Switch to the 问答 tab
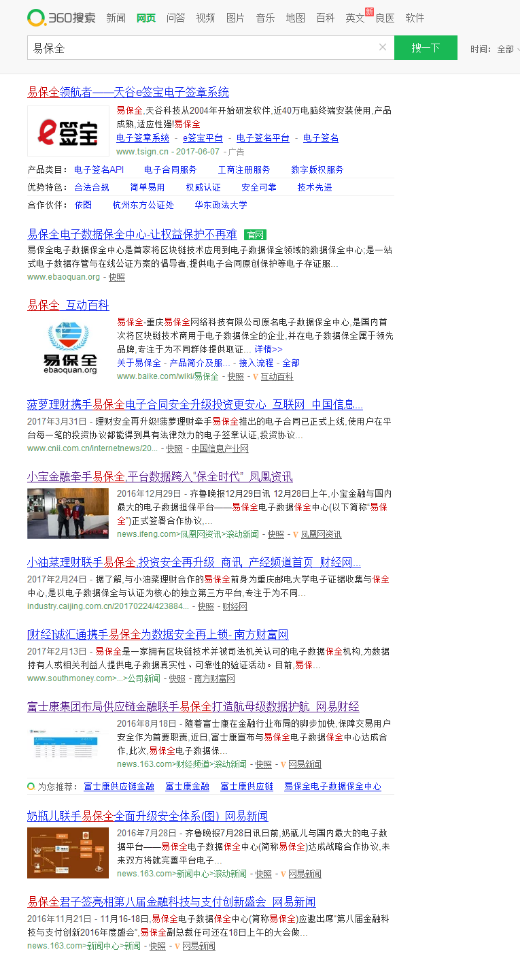The height and width of the screenshot is (957, 521). pos(176,18)
